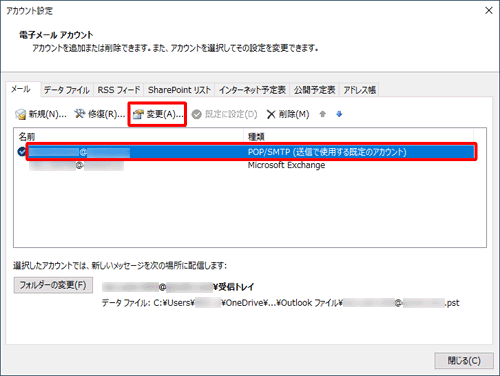Select the POP/SMTP account row
Viewport: 500px width, 376px height.
coord(251,152)
